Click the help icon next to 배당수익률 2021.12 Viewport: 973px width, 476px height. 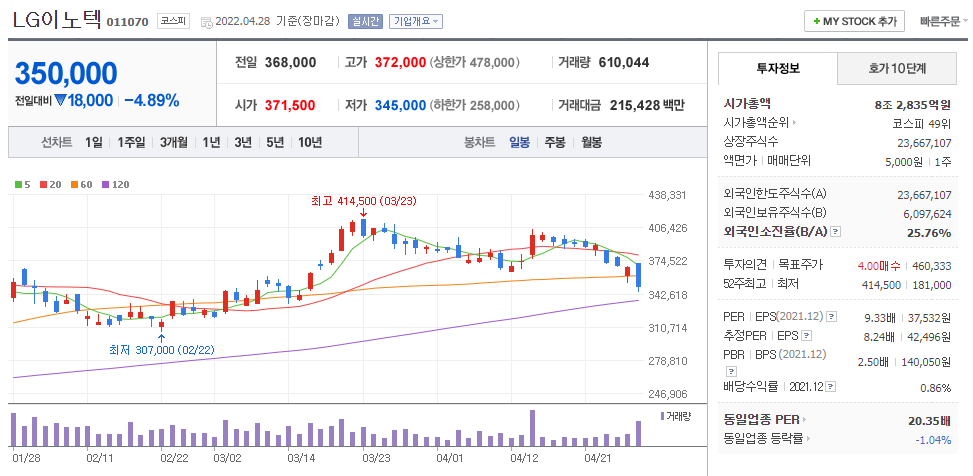831,387
